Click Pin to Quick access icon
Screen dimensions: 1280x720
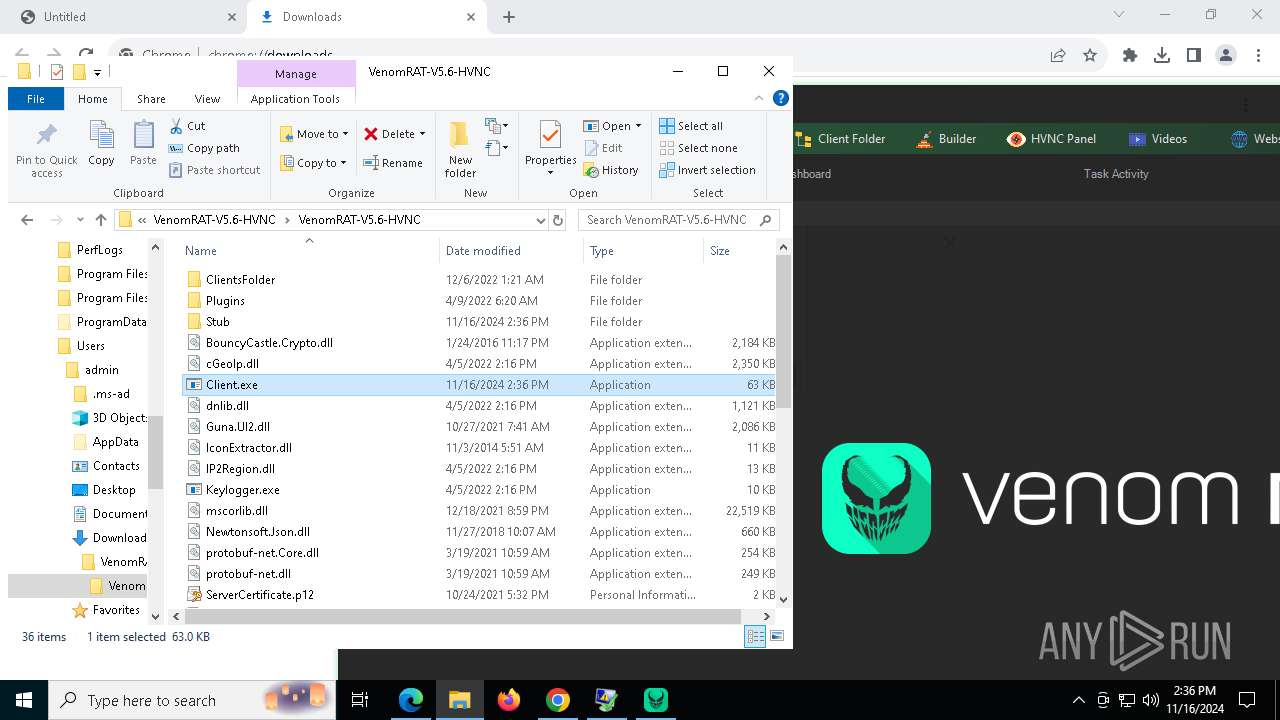pyautogui.click(x=46, y=150)
